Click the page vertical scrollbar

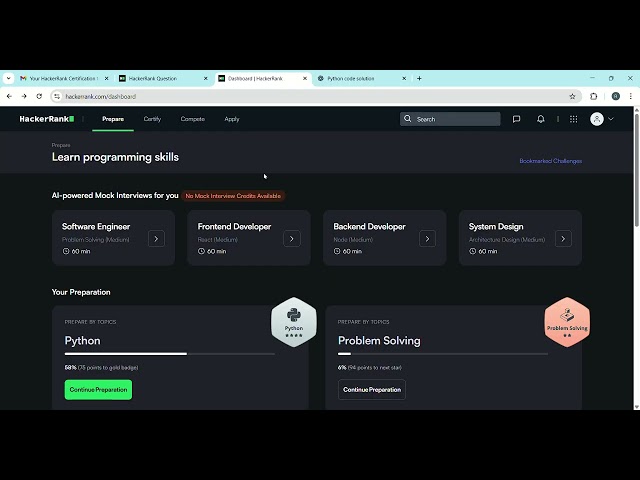636,168
